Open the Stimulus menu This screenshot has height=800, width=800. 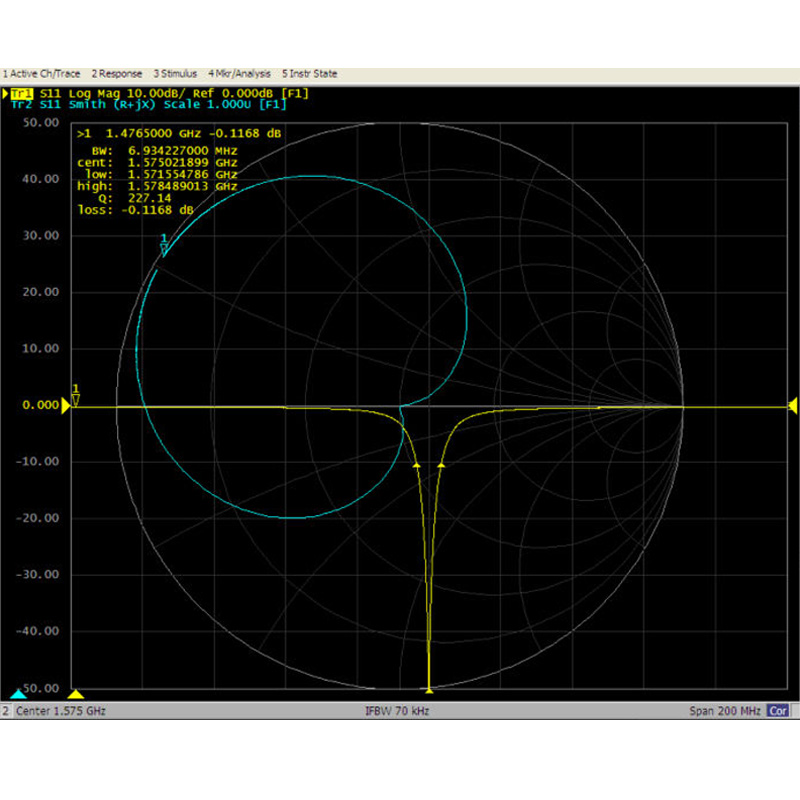click(176, 74)
